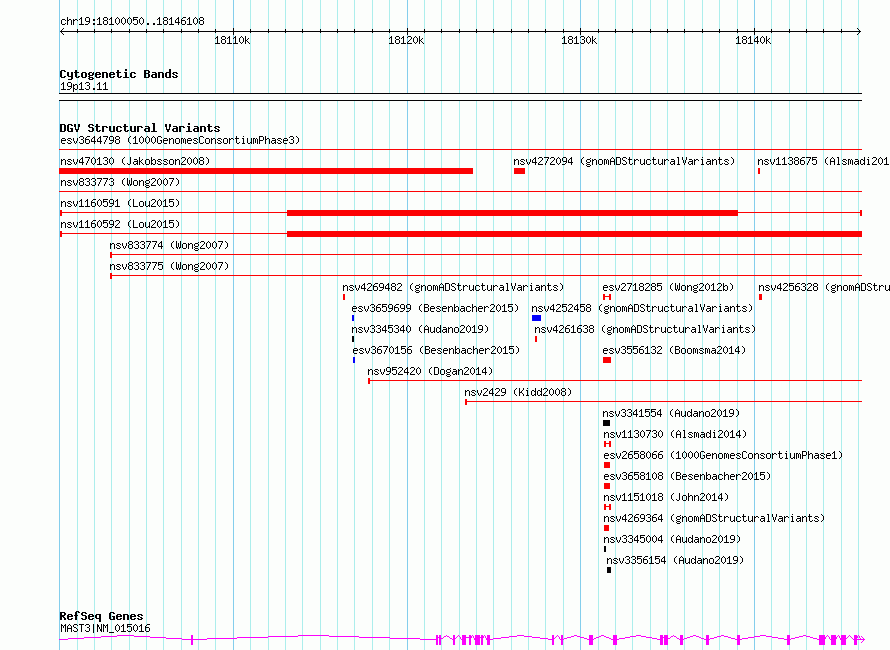Image resolution: width=890 pixels, height=650 pixels.
Task: Click the 18140k ruler mark
Action: 753,40
